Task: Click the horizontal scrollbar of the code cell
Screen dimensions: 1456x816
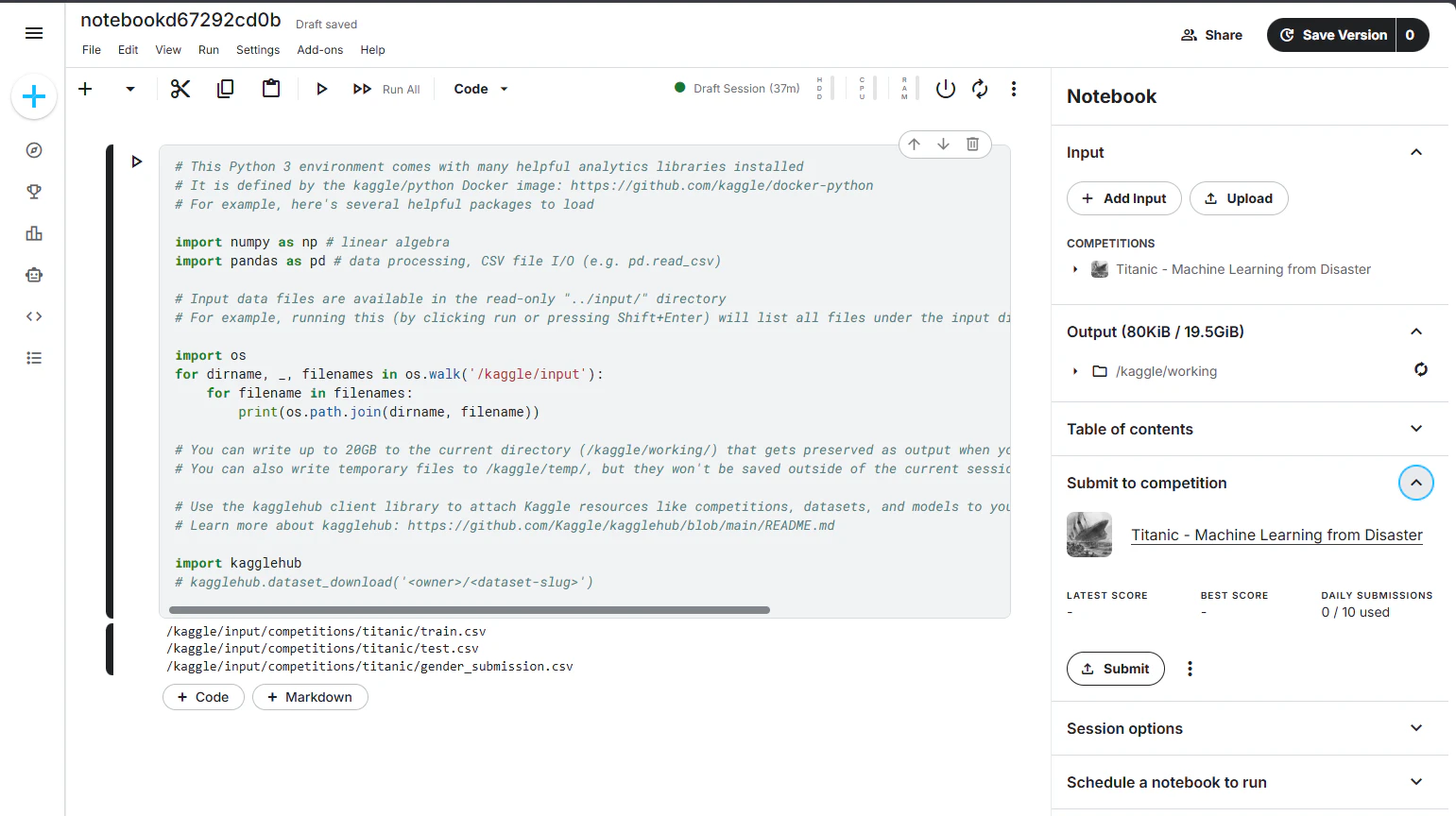Action: (470, 610)
